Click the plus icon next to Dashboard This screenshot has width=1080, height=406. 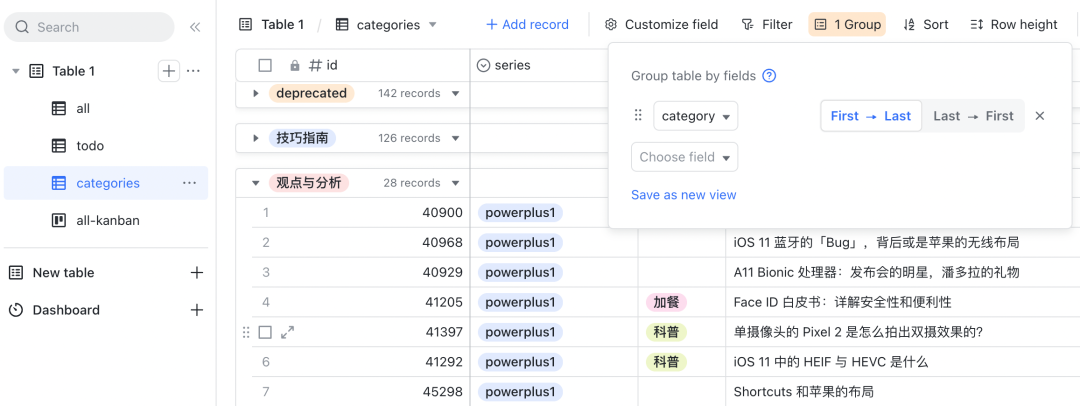tap(197, 310)
